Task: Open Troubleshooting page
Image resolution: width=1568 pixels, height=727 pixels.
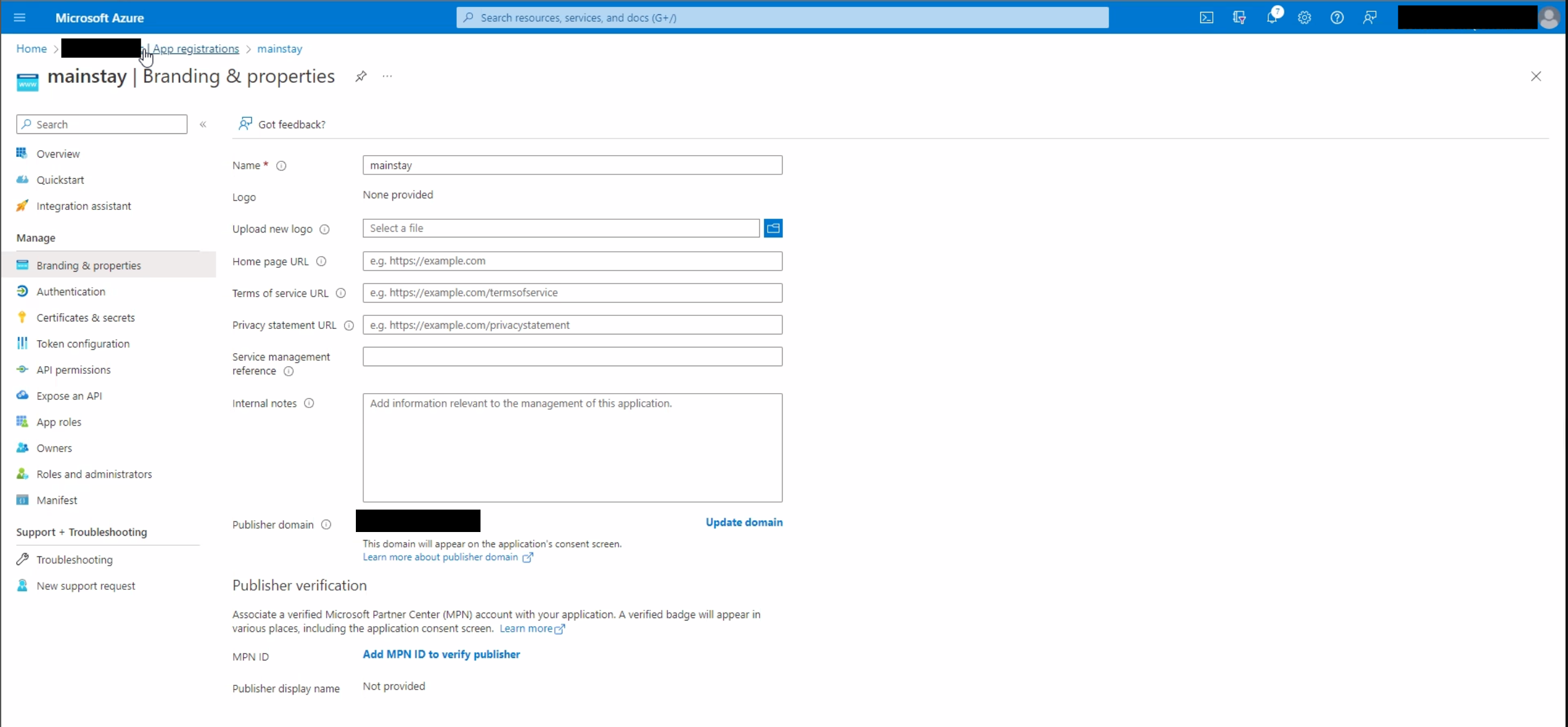Action: [x=74, y=560]
